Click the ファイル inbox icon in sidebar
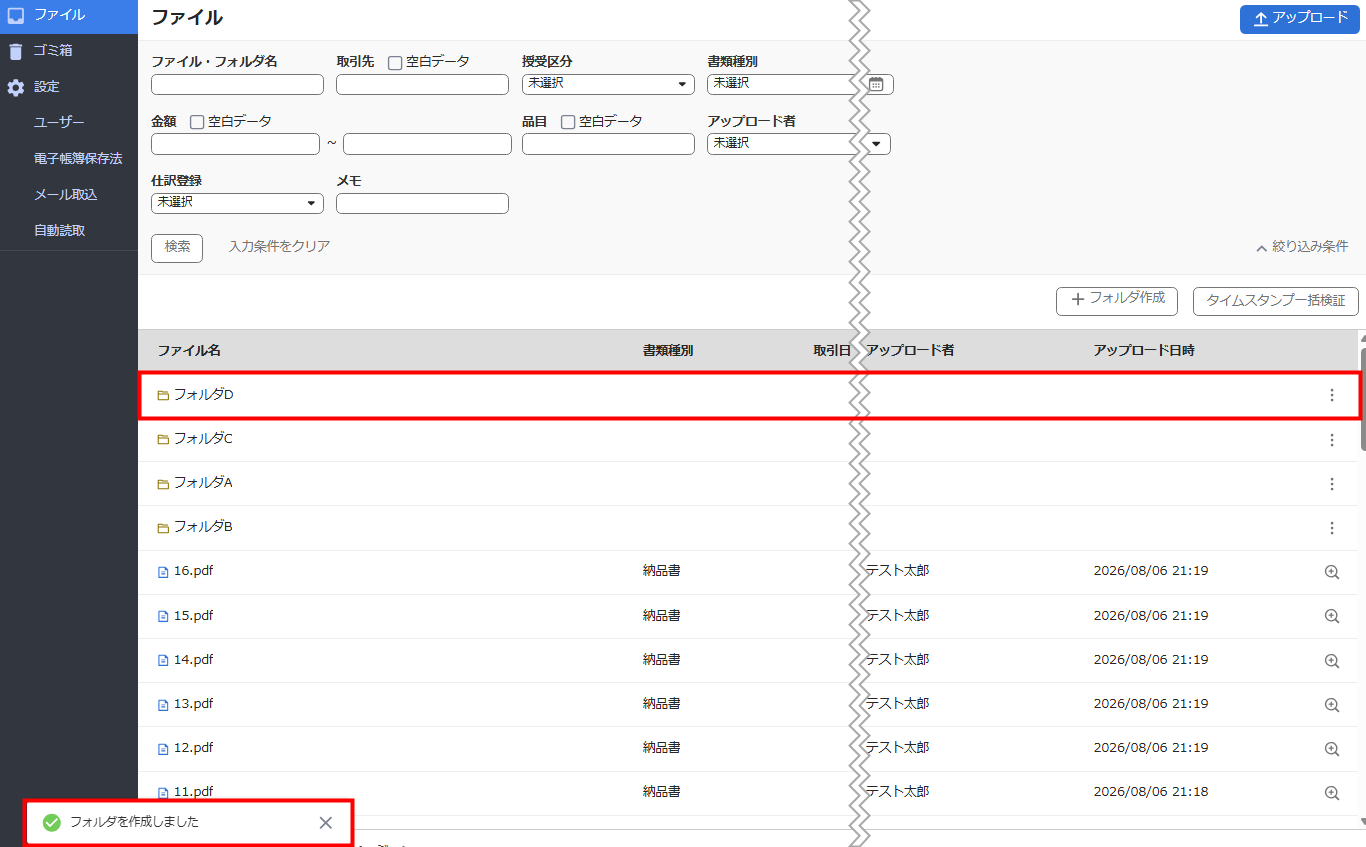The image size is (1366, 847). (x=16, y=15)
